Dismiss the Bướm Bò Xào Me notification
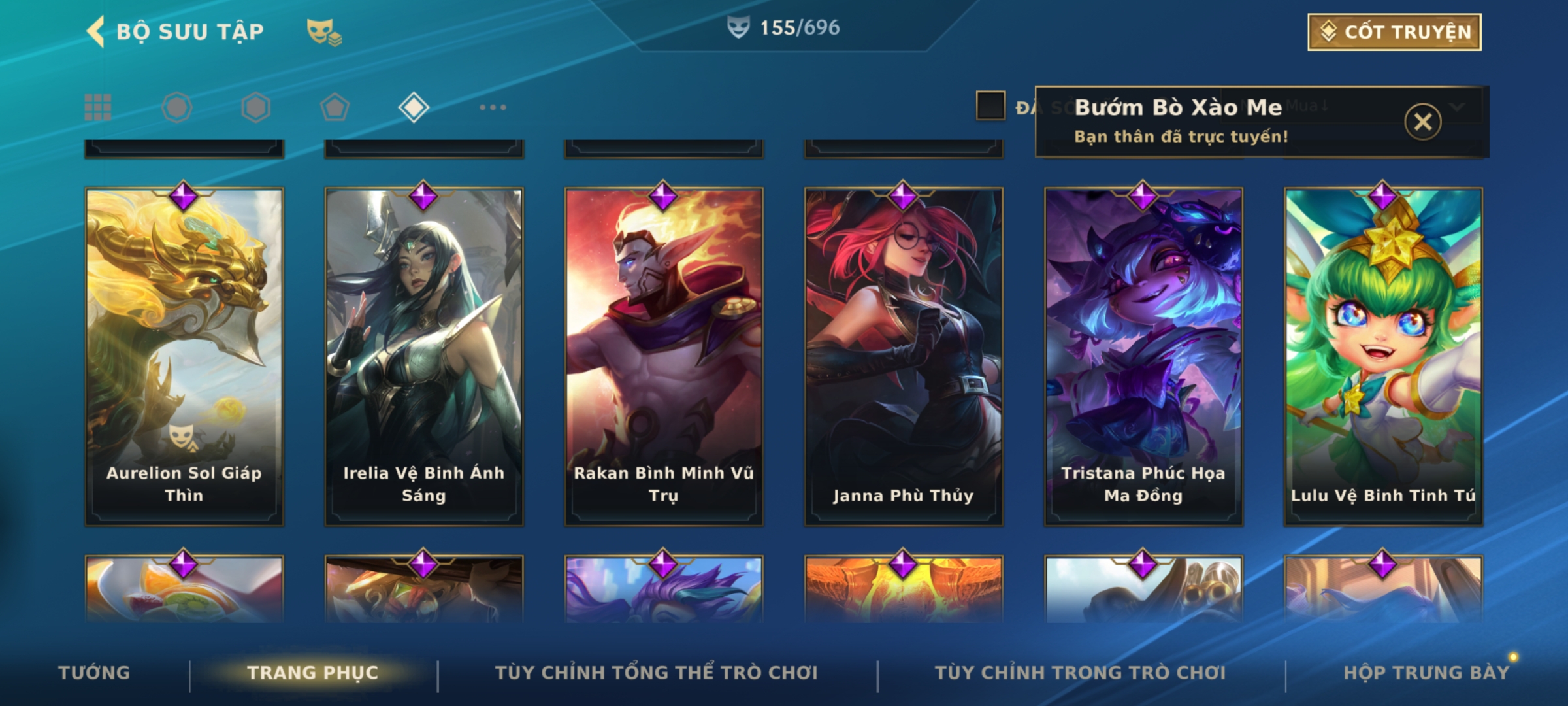Image resolution: width=1568 pixels, height=706 pixels. (x=1423, y=122)
